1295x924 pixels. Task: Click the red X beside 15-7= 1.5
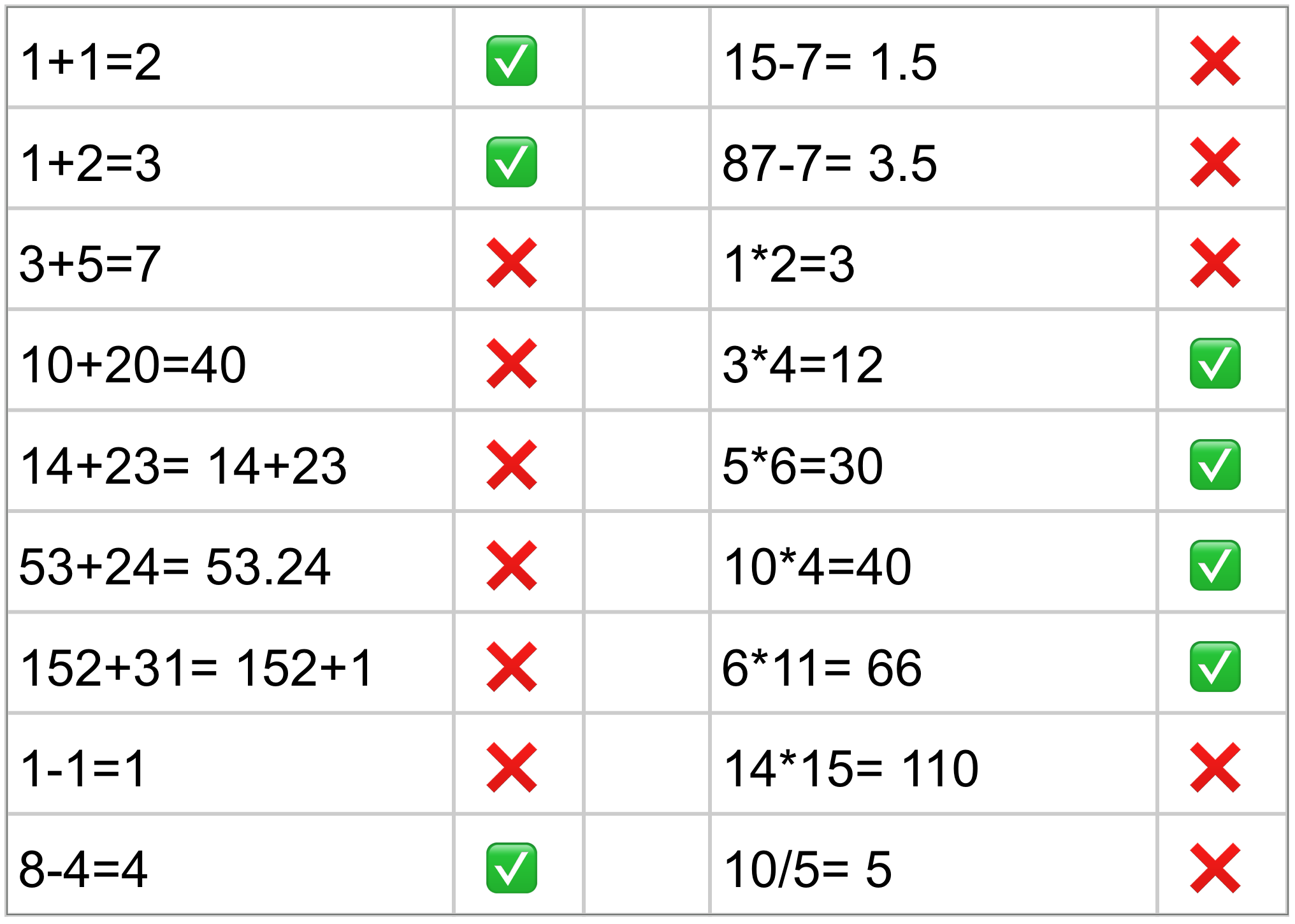coord(1215,61)
